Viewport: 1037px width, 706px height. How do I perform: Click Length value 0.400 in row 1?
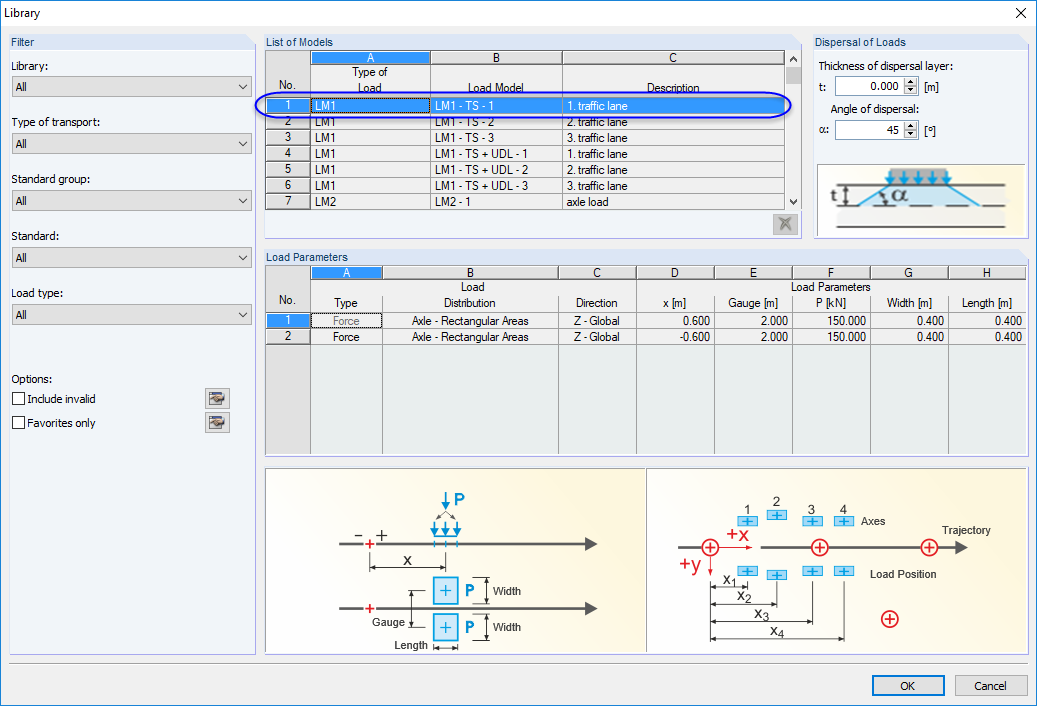pos(987,321)
